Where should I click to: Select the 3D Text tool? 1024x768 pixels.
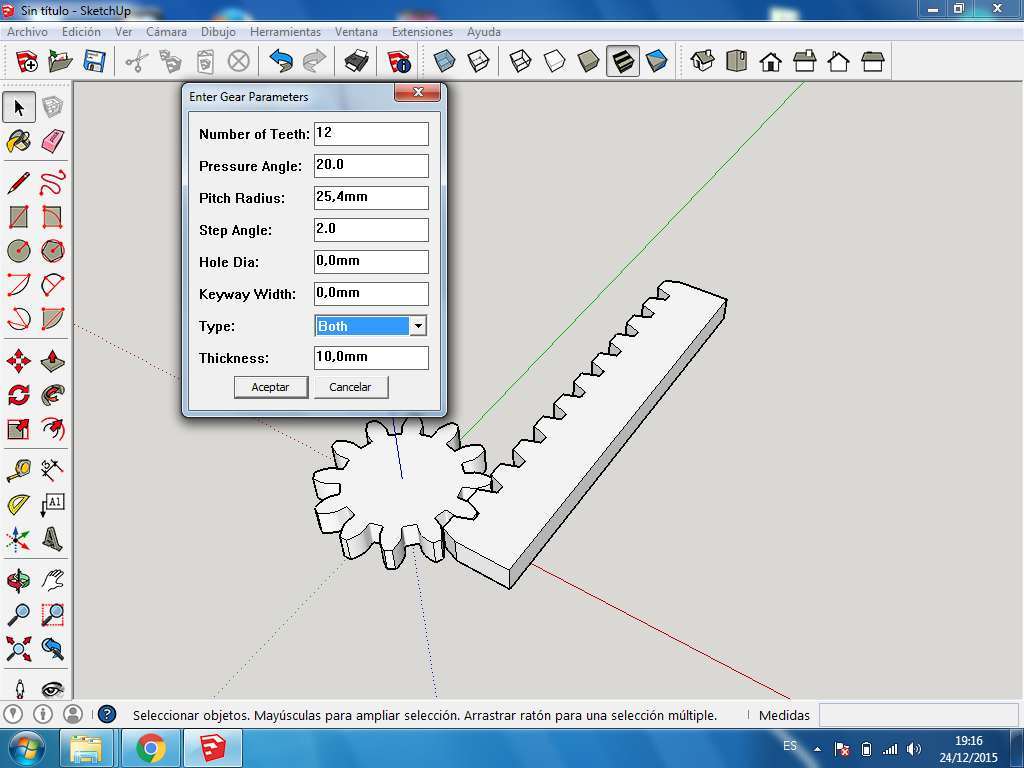[52, 538]
